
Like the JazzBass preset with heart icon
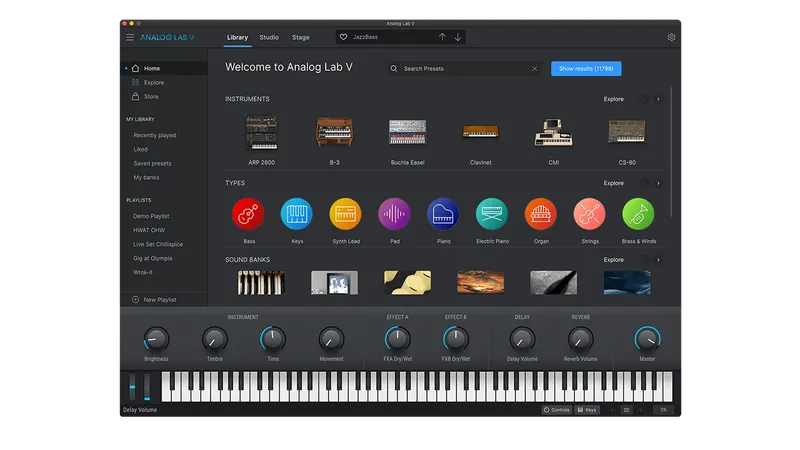[343, 37]
